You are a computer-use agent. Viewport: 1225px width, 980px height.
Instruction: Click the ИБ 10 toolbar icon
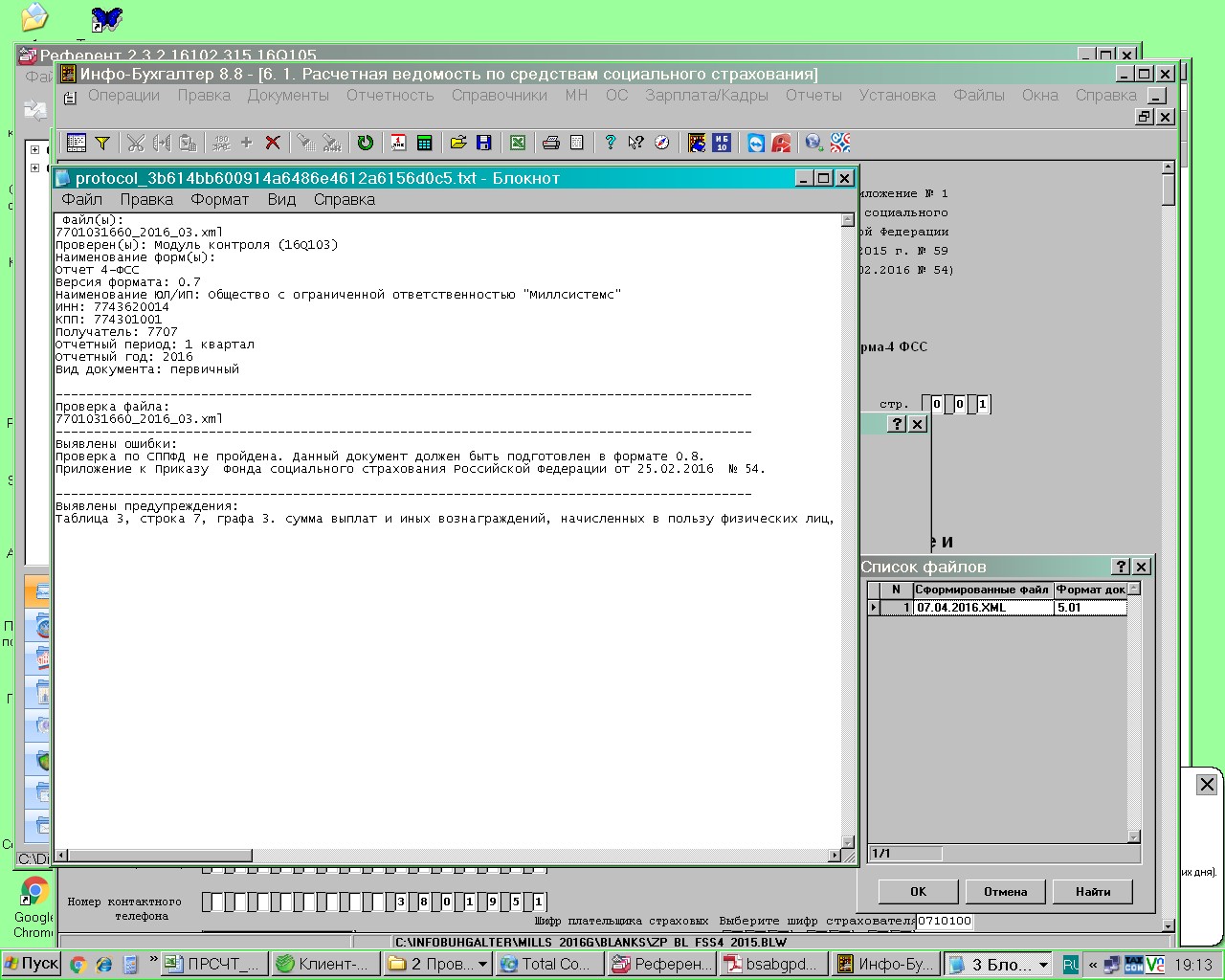722,143
